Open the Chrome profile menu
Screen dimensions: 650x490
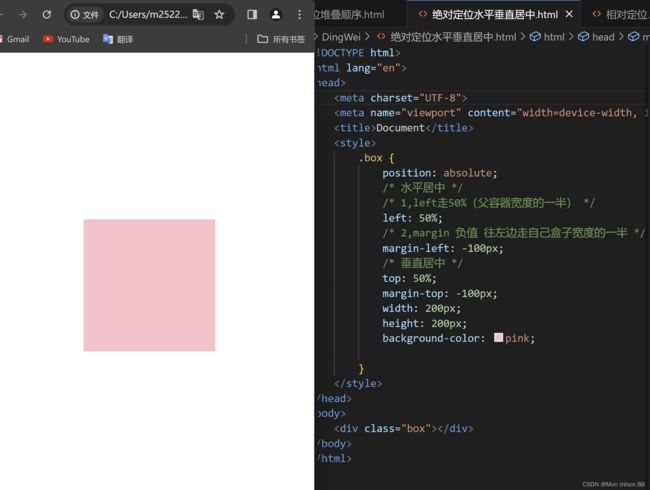[x=276, y=15]
